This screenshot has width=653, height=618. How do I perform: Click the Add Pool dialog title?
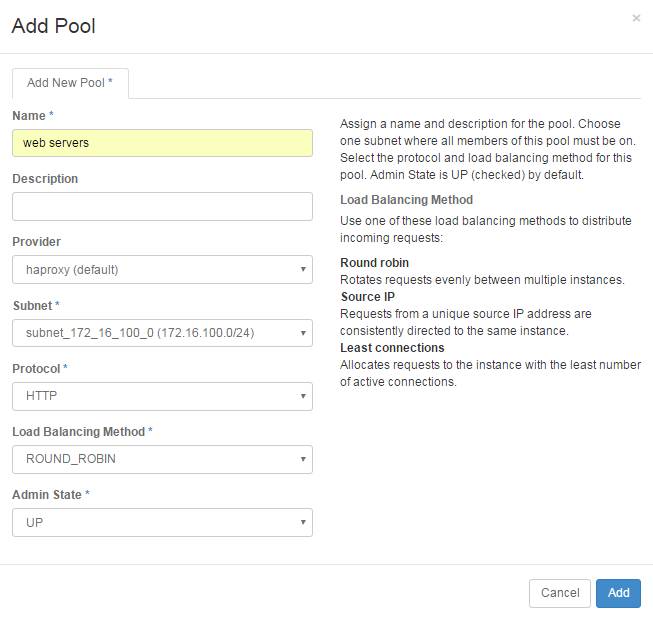pos(54,26)
